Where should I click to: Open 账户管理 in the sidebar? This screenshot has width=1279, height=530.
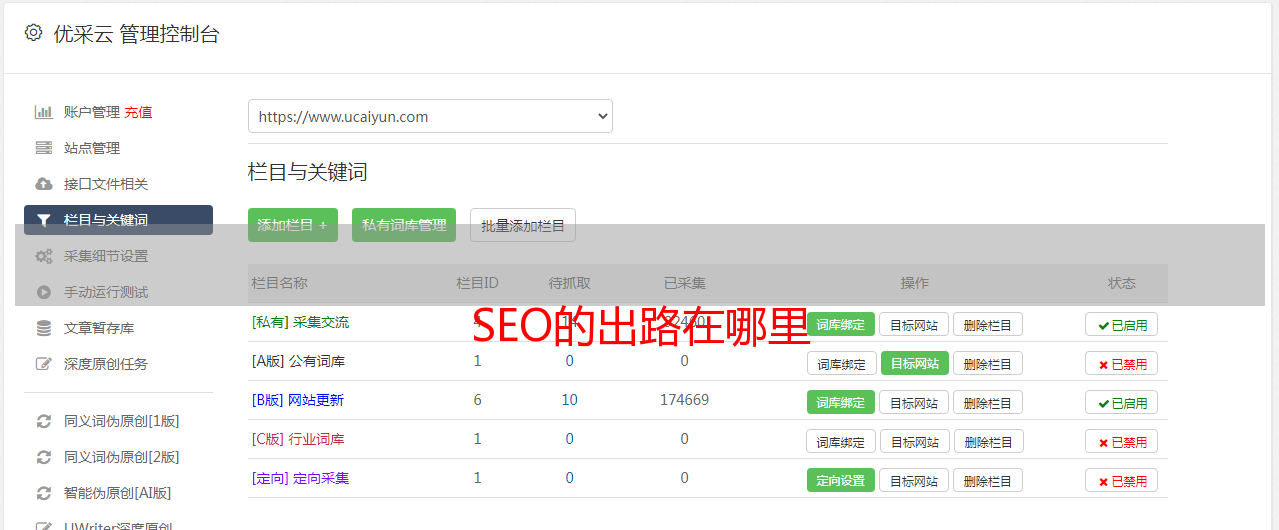pyautogui.click(x=92, y=112)
